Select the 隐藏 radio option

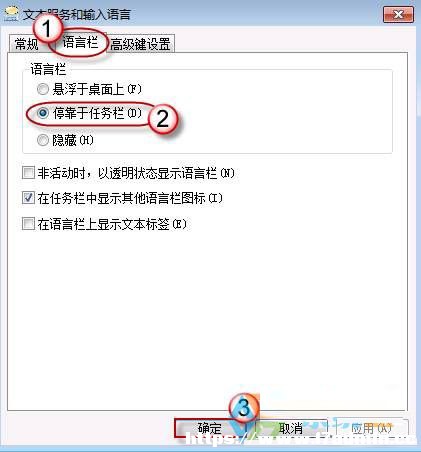click(x=43, y=140)
